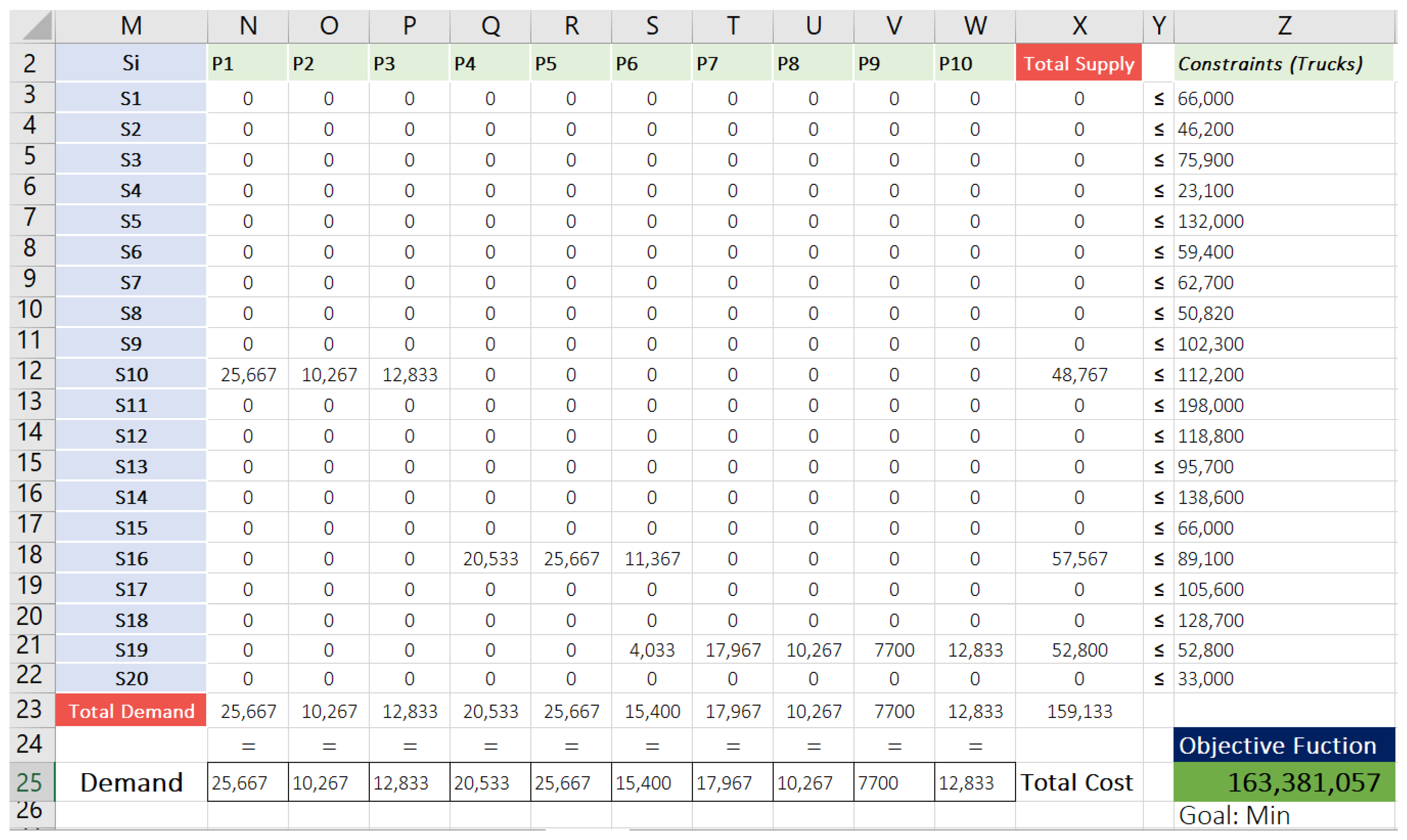Click the Si header cell

[x=131, y=63]
